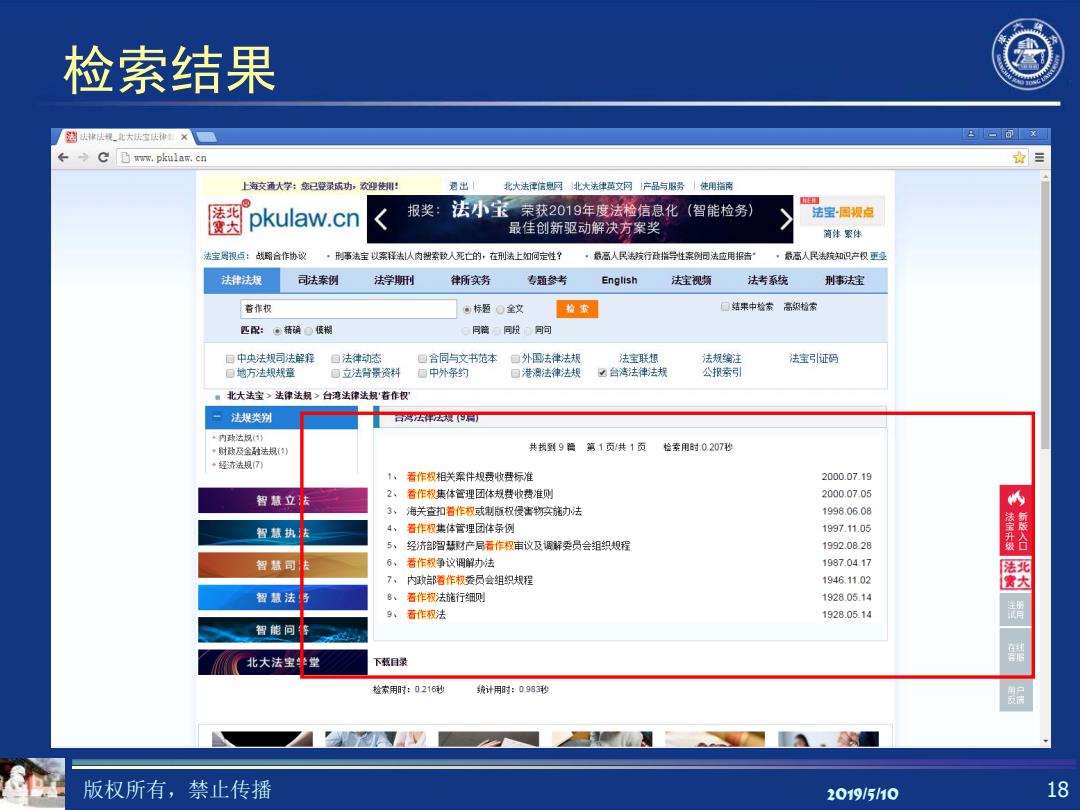Open the 使用指南 link

point(716,186)
